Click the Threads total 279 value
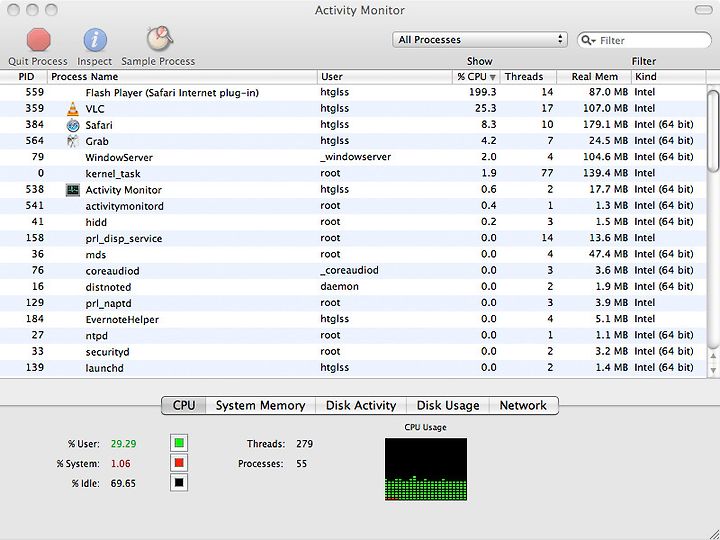Viewport: 720px width, 540px height. [x=304, y=444]
